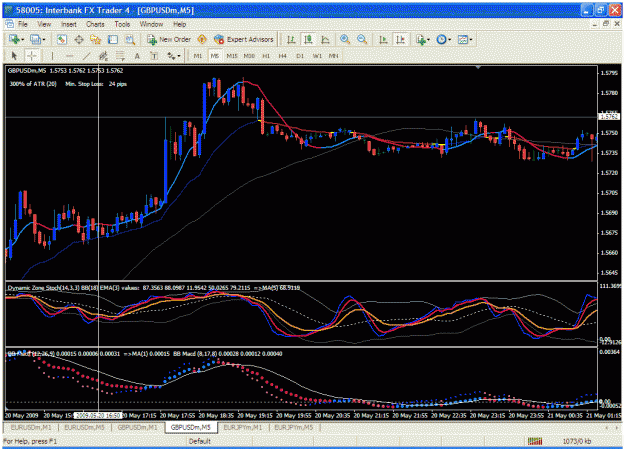Expand the Templates dropdown arrow
Viewport: 625px width, 449px height.
coord(471,39)
